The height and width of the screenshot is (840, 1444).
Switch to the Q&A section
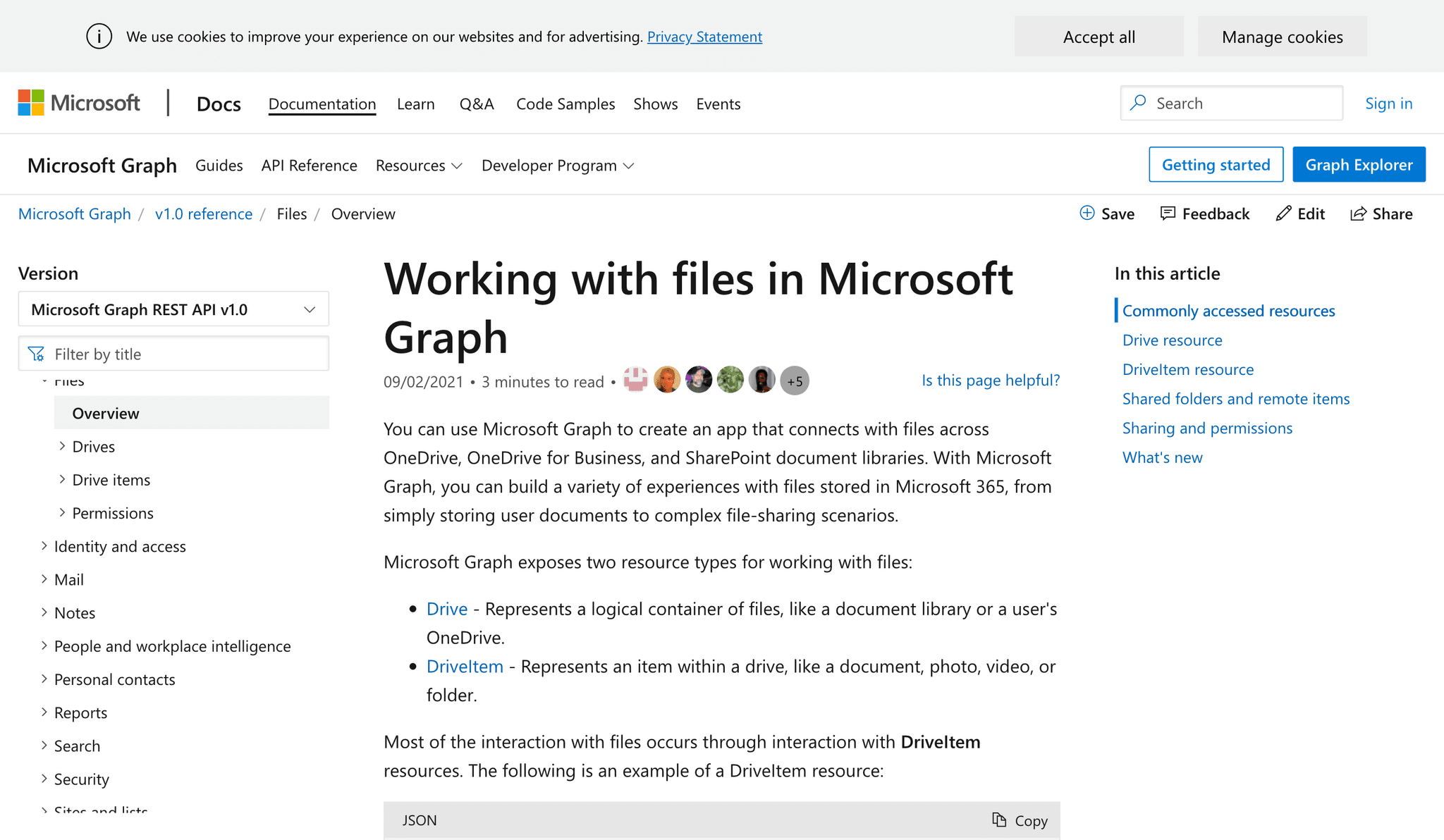(477, 104)
